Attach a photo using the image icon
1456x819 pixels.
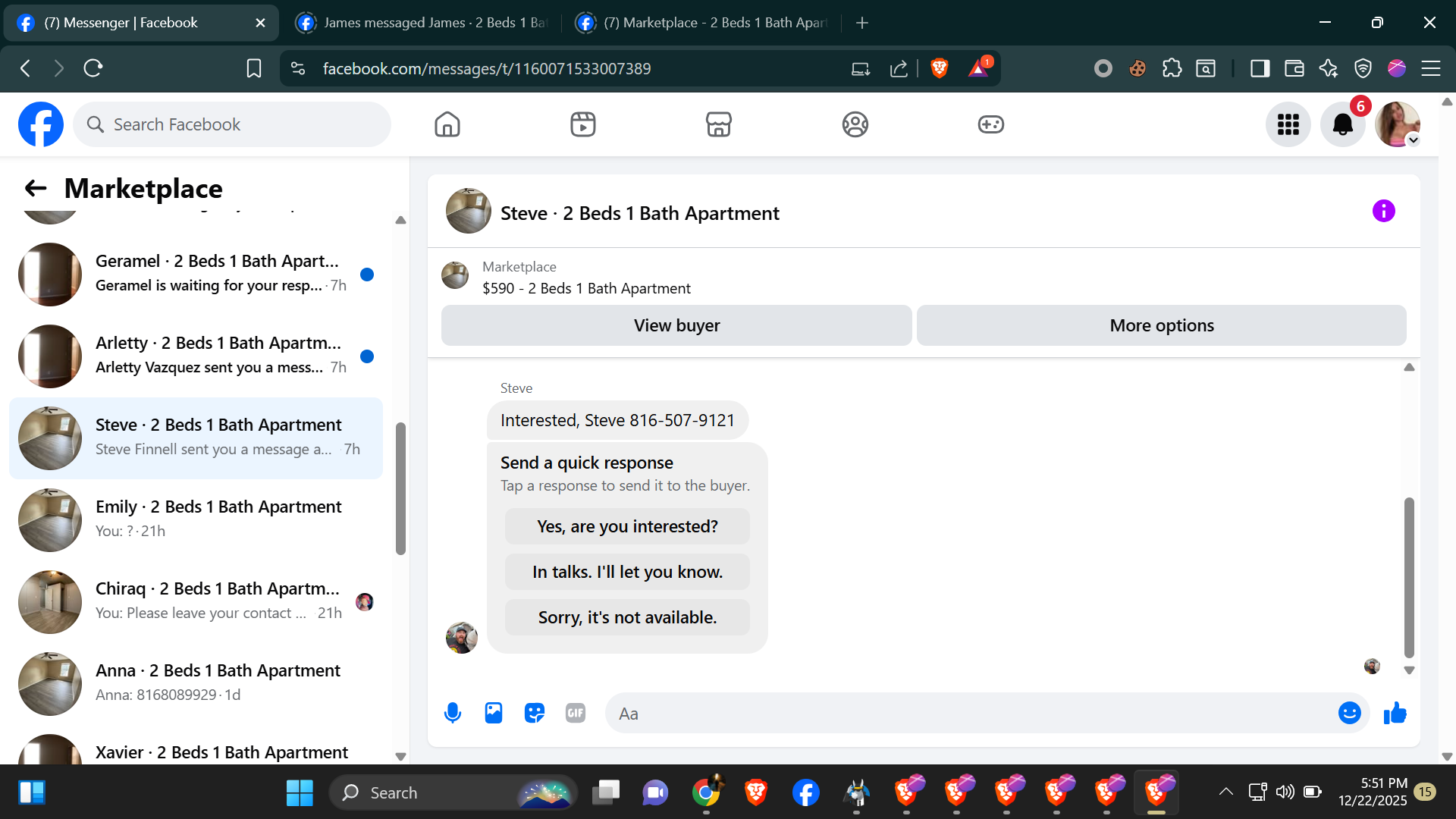coord(494,713)
